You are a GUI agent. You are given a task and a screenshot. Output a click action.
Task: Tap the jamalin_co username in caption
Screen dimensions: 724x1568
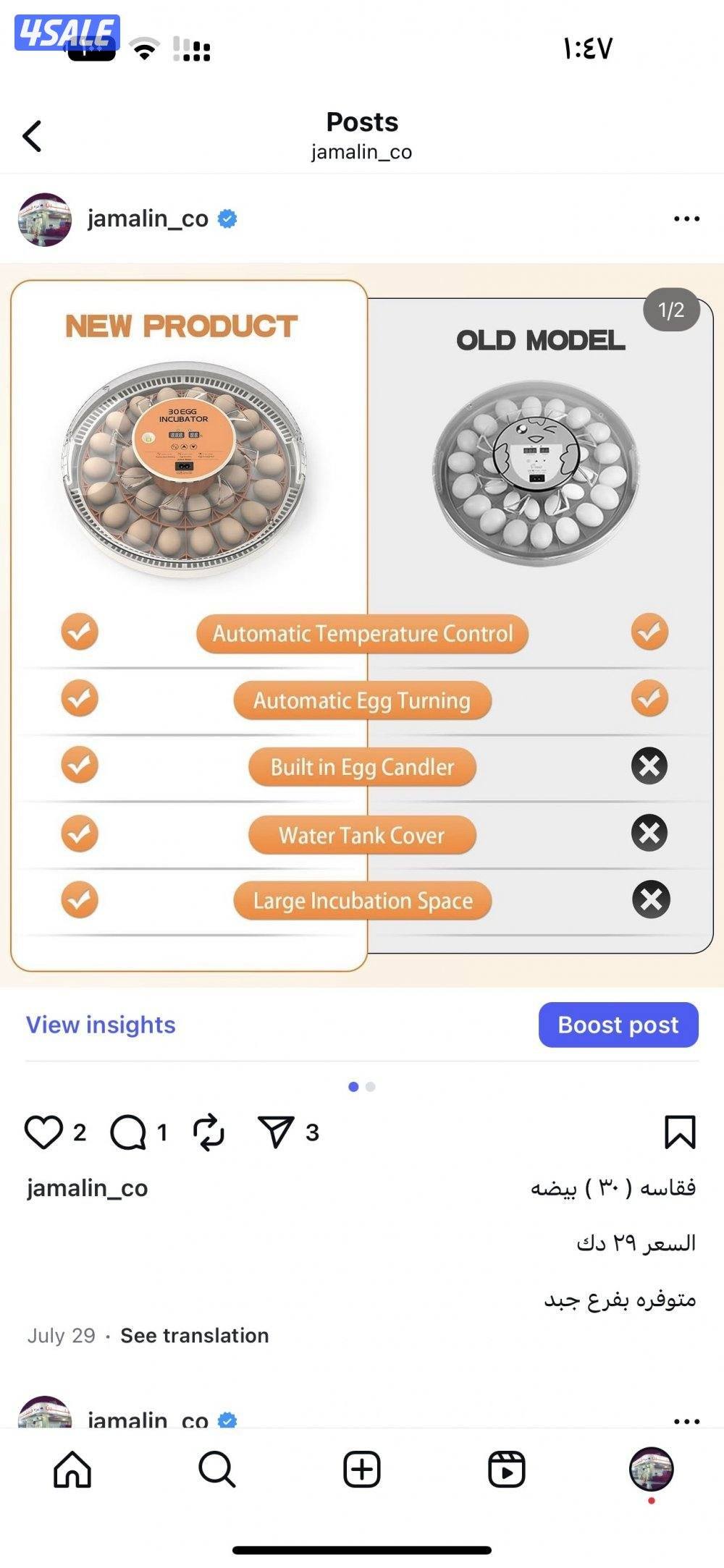coord(88,1187)
